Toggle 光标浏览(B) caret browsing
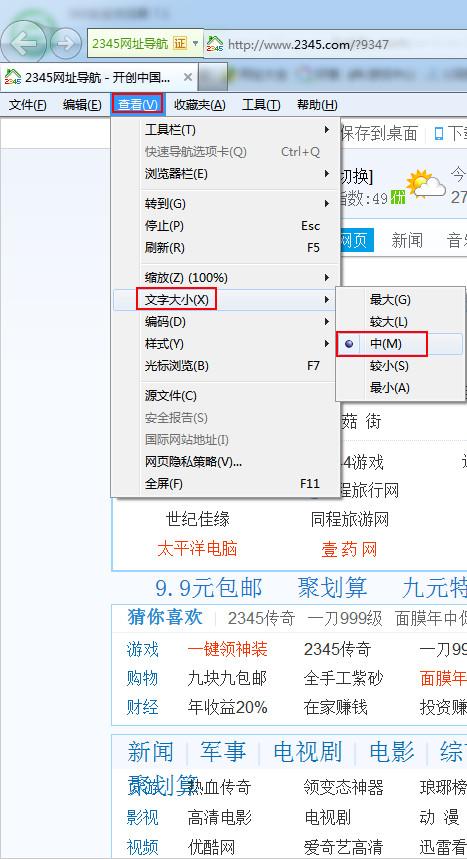467x859 pixels. (225, 366)
